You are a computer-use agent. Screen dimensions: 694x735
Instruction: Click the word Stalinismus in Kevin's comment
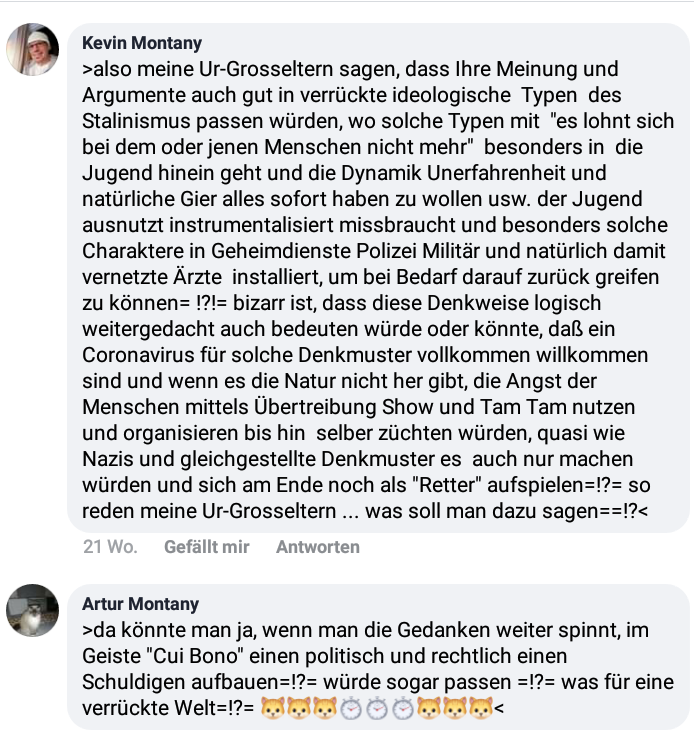[x=136, y=121]
